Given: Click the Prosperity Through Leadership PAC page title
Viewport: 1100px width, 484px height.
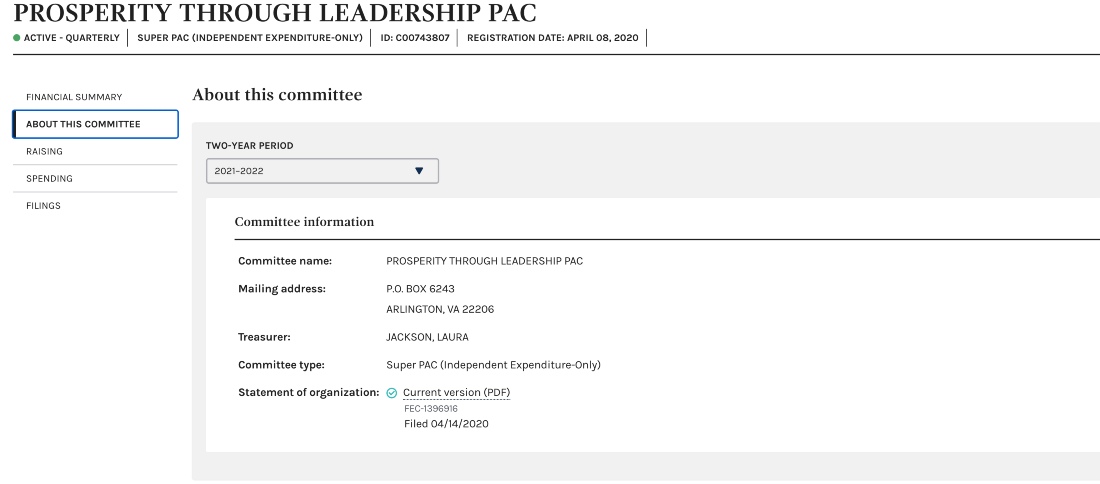Looking at the screenshot, I should pyautogui.click(x=275, y=13).
